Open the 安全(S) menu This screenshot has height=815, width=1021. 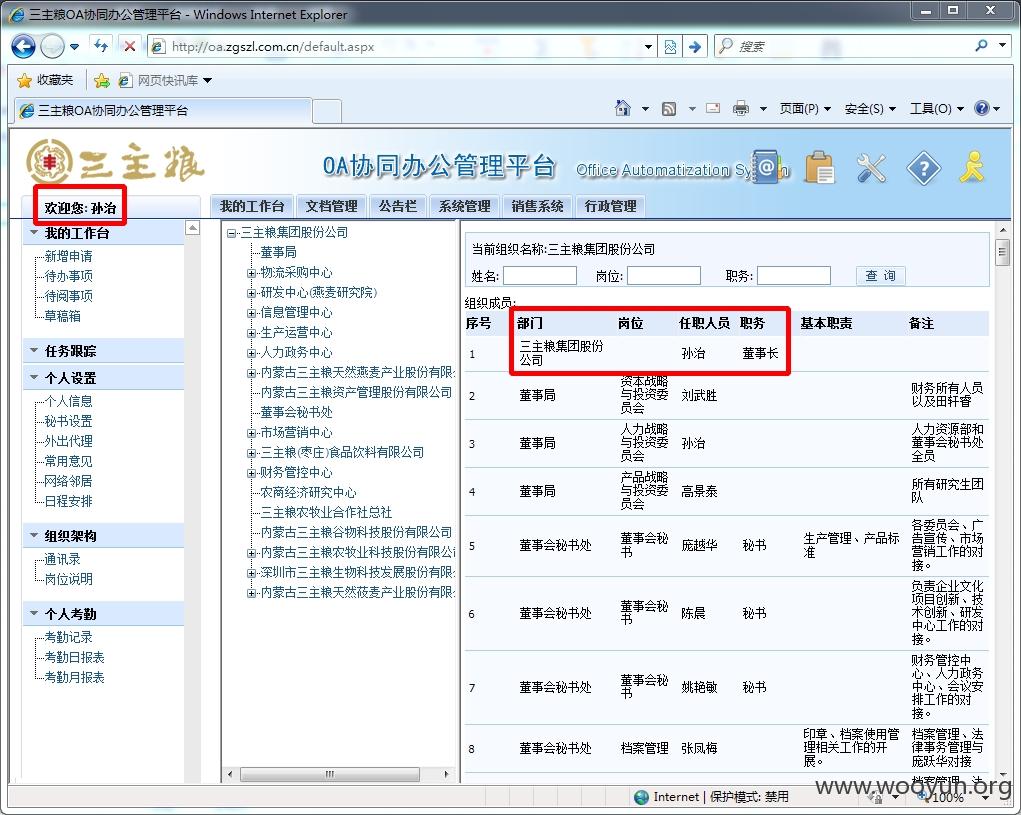[x=869, y=109]
